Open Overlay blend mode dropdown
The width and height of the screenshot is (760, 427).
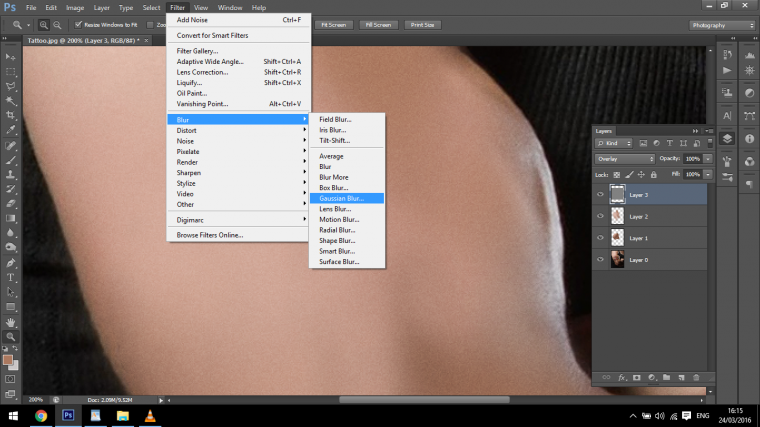click(625, 159)
